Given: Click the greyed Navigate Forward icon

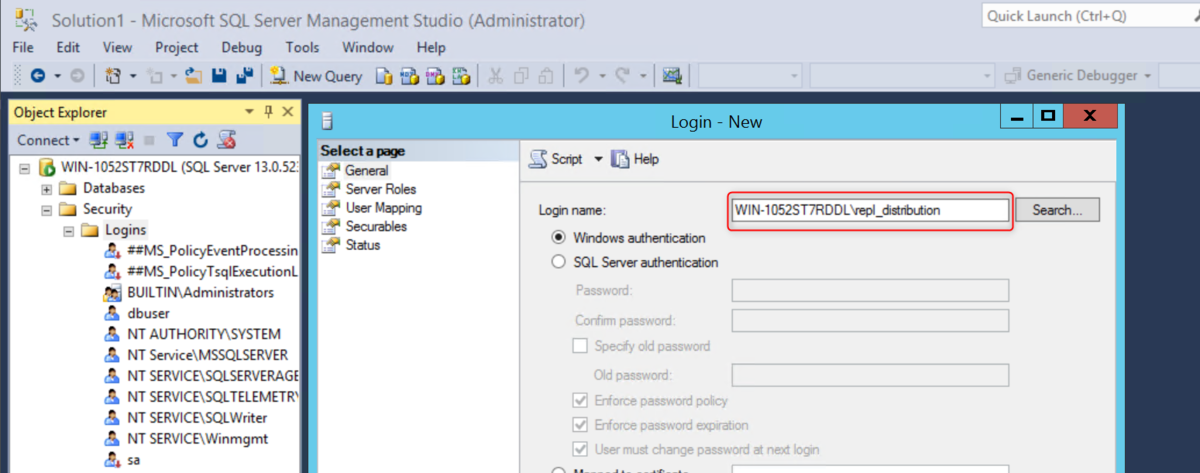Looking at the screenshot, I should [77, 75].
